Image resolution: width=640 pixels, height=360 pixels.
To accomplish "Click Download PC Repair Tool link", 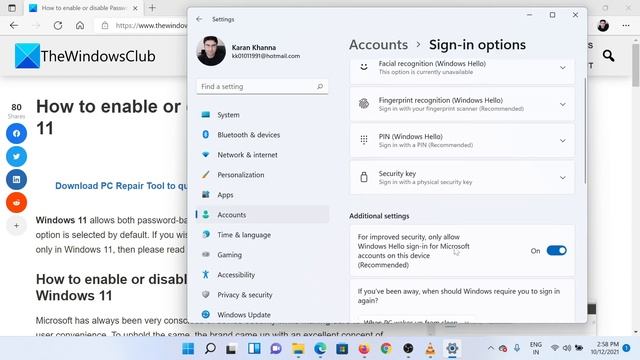I will pos(121,186).
